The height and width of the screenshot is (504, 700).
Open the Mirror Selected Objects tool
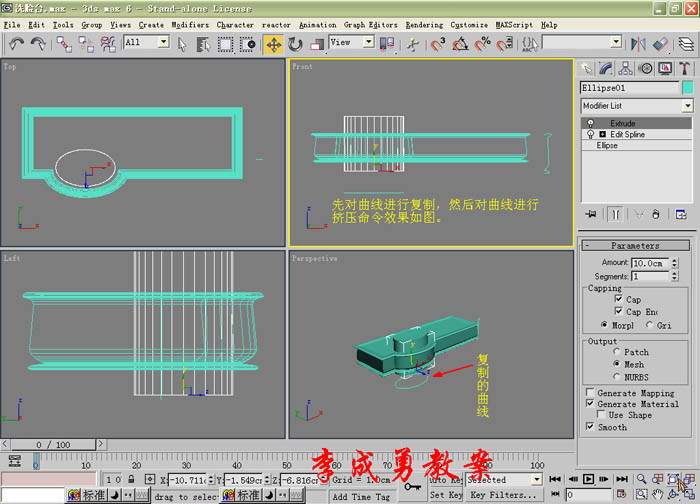[x=639, y=44]
